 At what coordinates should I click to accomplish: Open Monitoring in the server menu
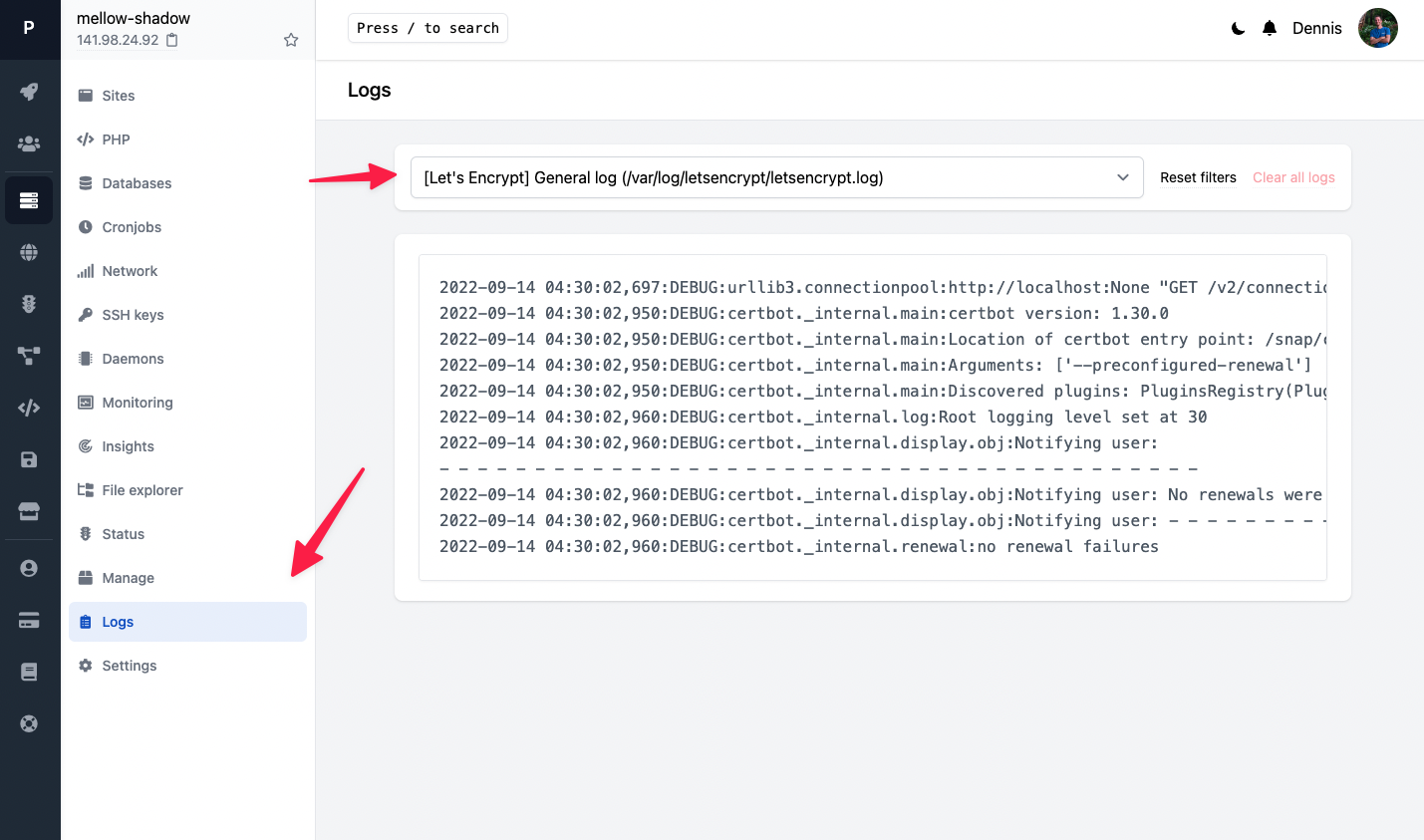187,403
